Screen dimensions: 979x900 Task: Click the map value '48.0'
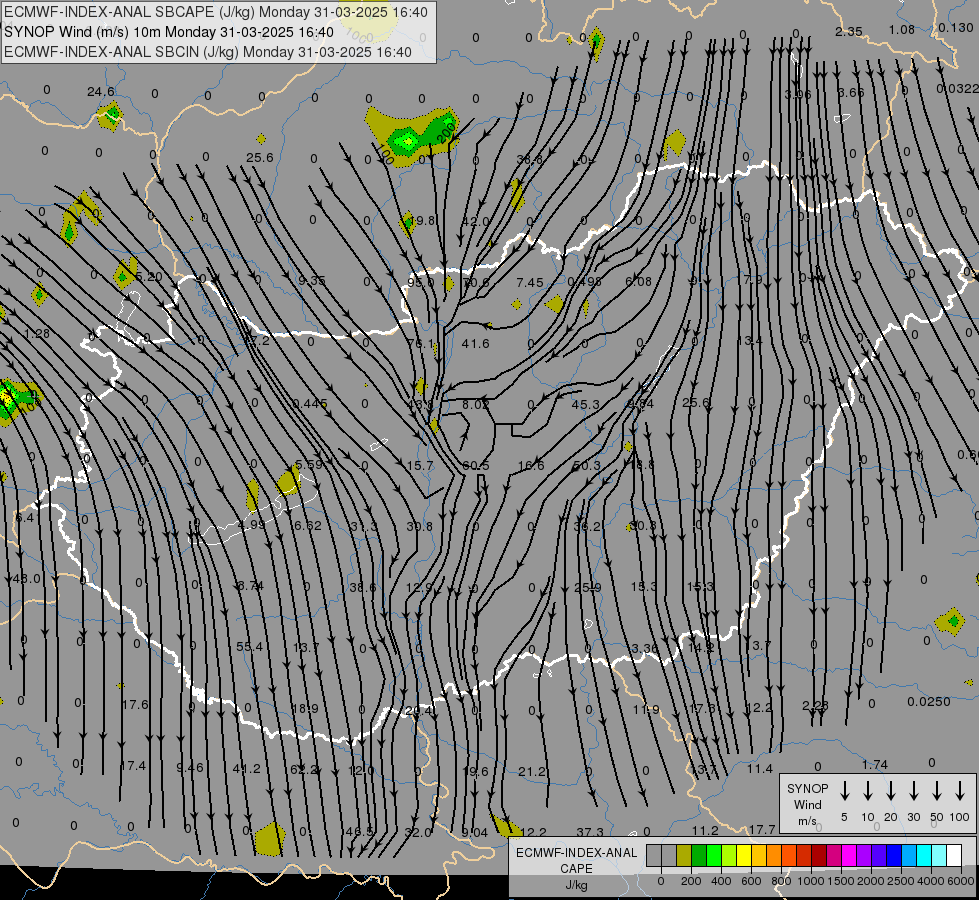[x=26, y=578]
